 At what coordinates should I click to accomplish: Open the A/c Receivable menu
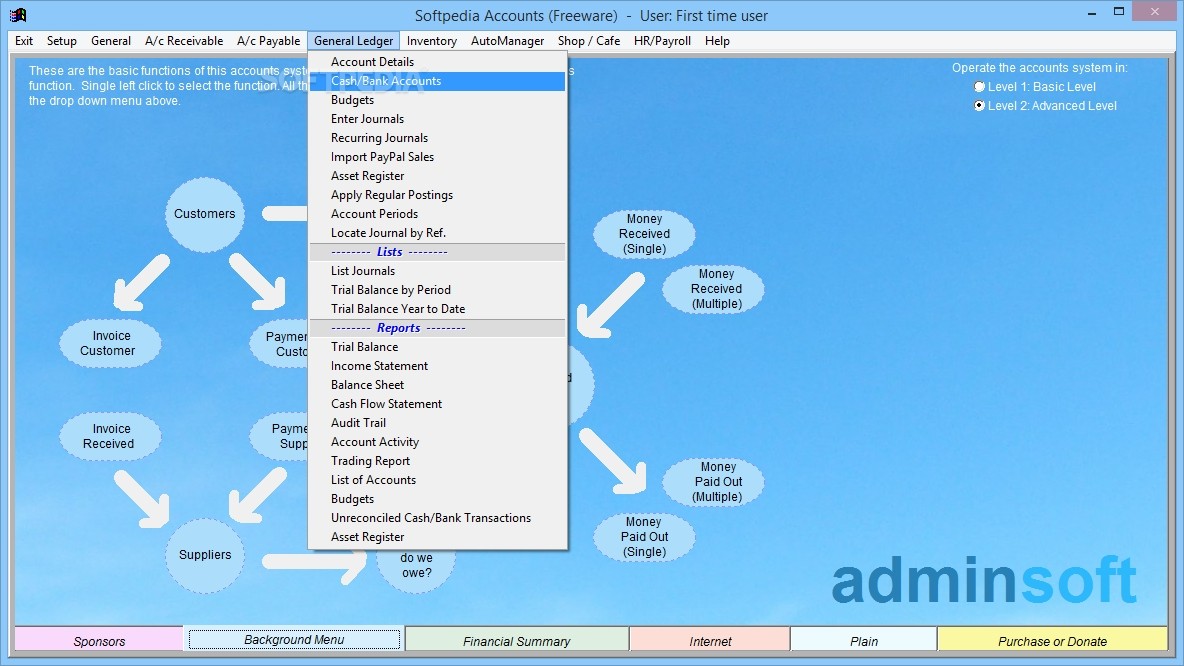click(184, 41)
